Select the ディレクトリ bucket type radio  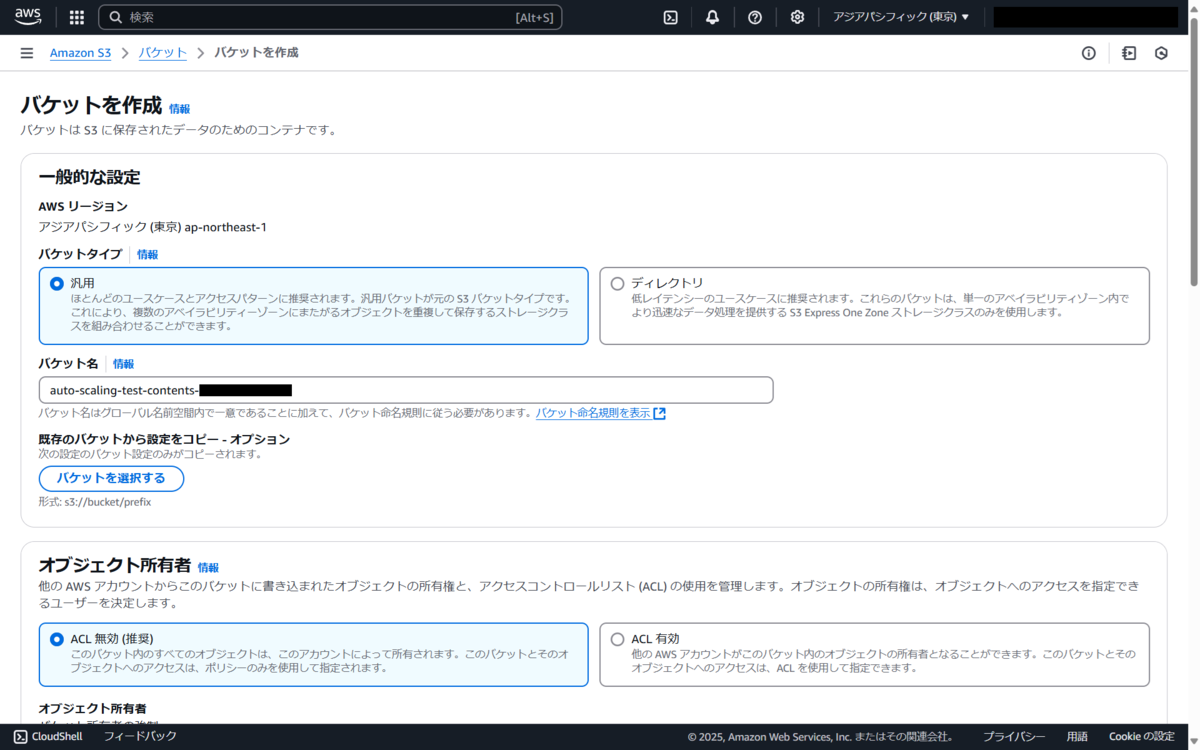click(617, 283)
